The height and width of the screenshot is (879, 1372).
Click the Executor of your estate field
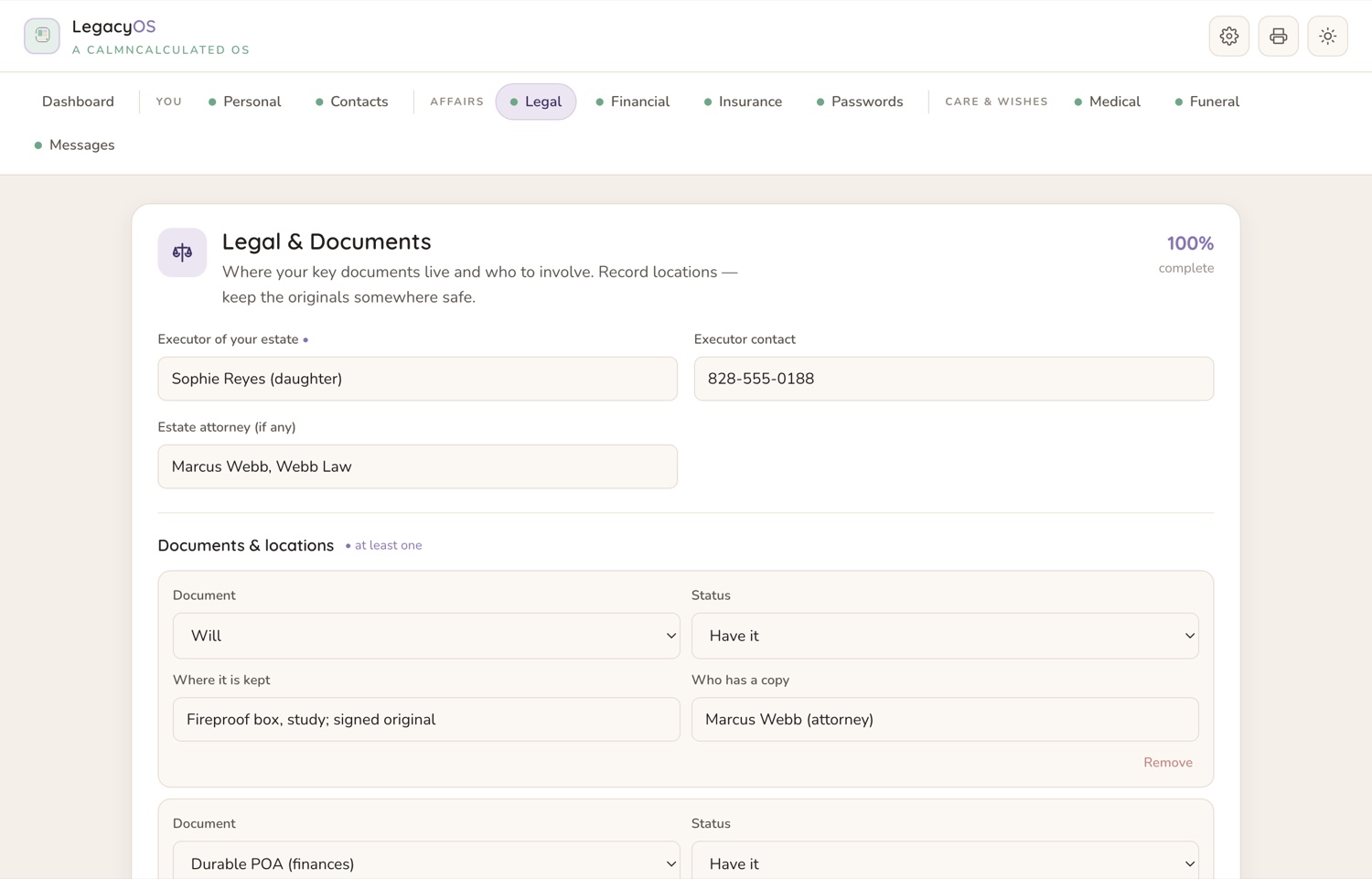point(417,379)
